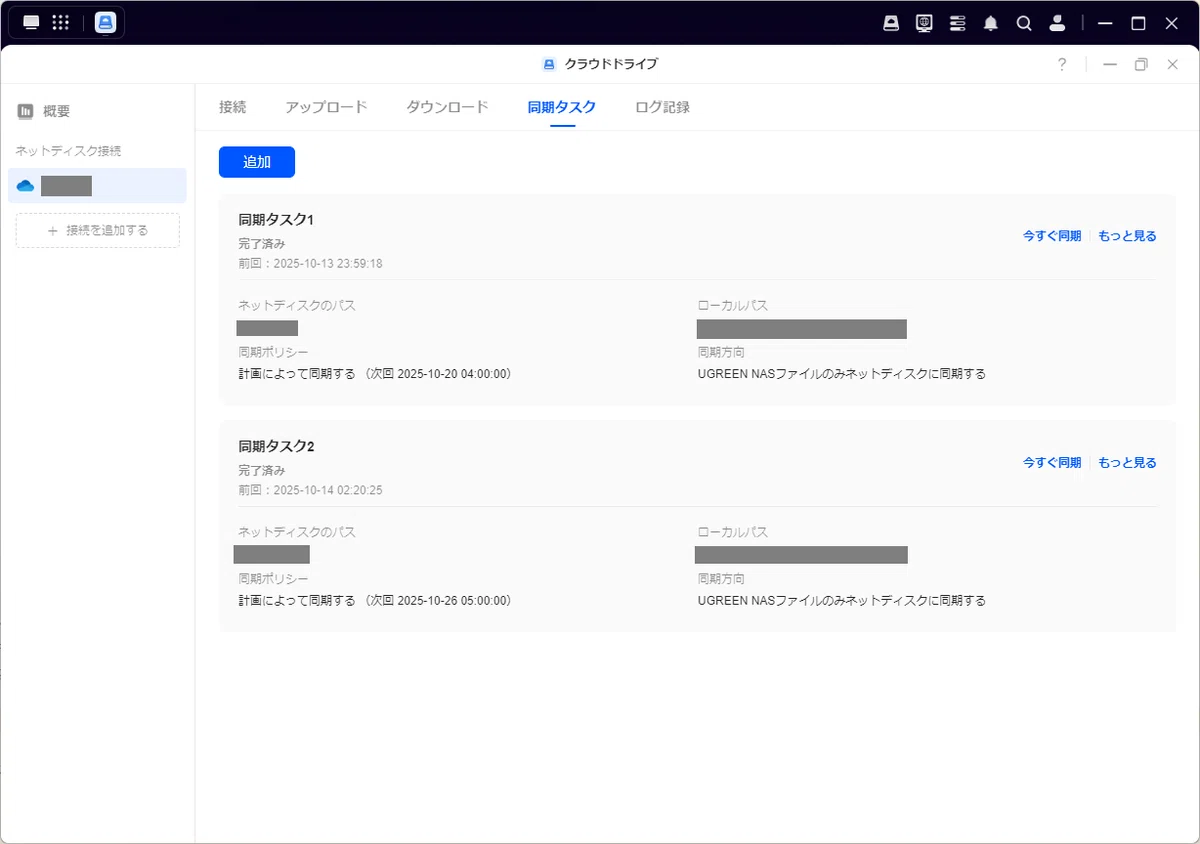Click 同期タスク1 sync direction text

842,374
